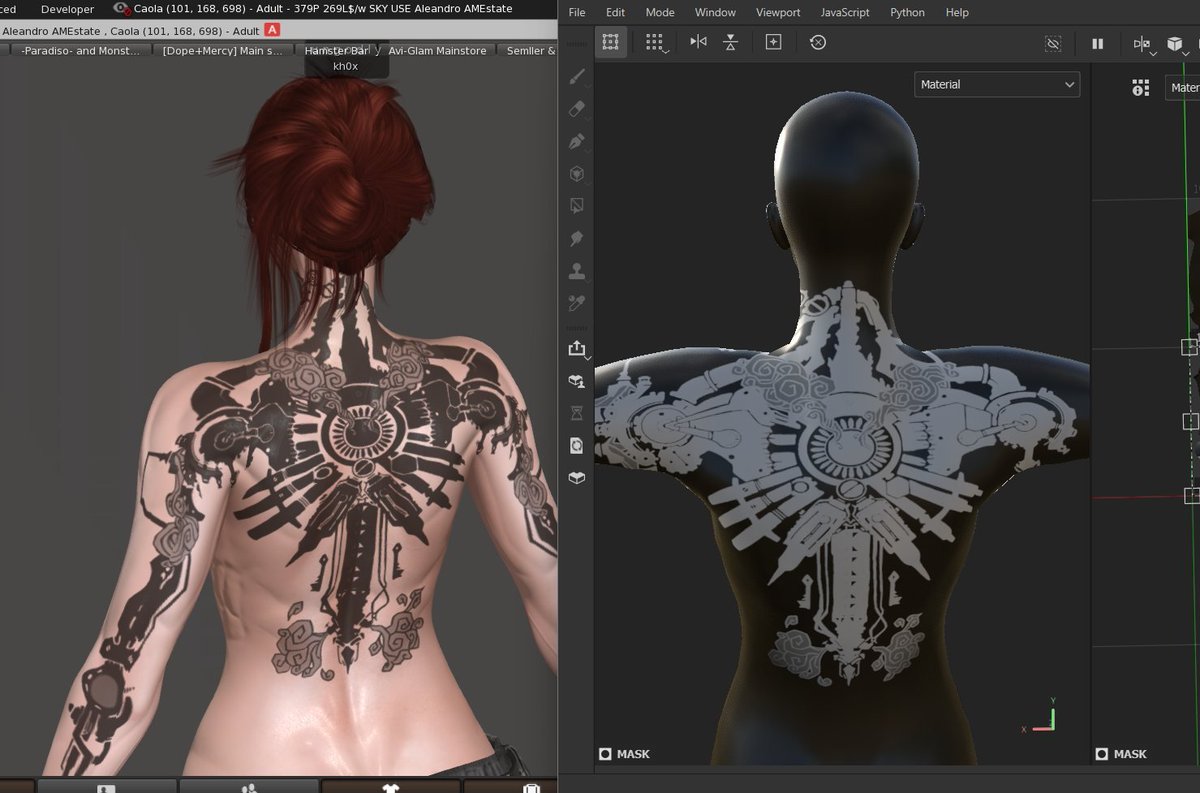Open the Edit menu
Viewport: 1200px width, 793px height.
[615, 12]
